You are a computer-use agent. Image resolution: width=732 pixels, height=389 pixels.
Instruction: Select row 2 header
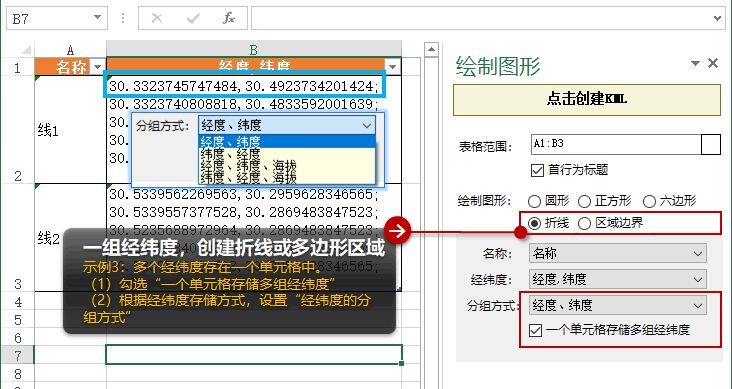coord(18,129)
